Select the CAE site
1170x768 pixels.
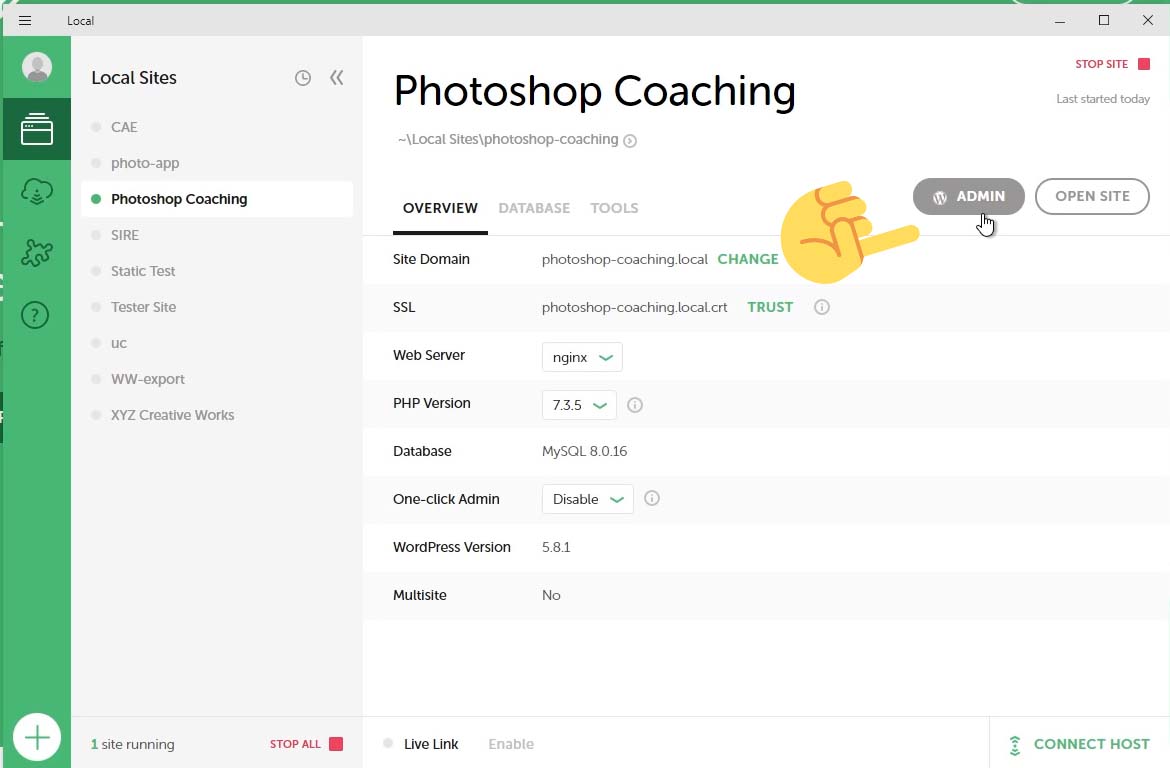coord(216,127)
